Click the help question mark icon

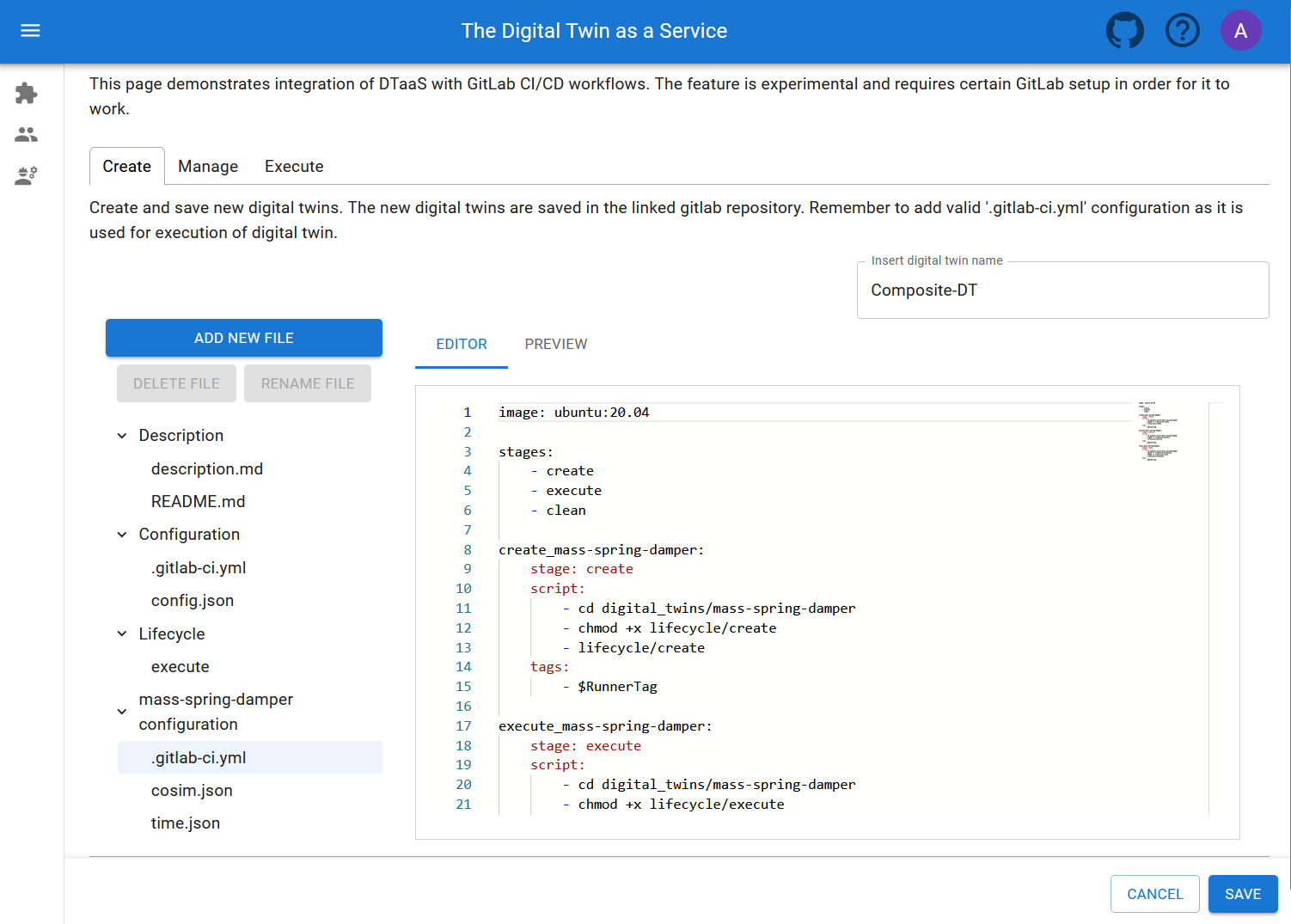1182,31
